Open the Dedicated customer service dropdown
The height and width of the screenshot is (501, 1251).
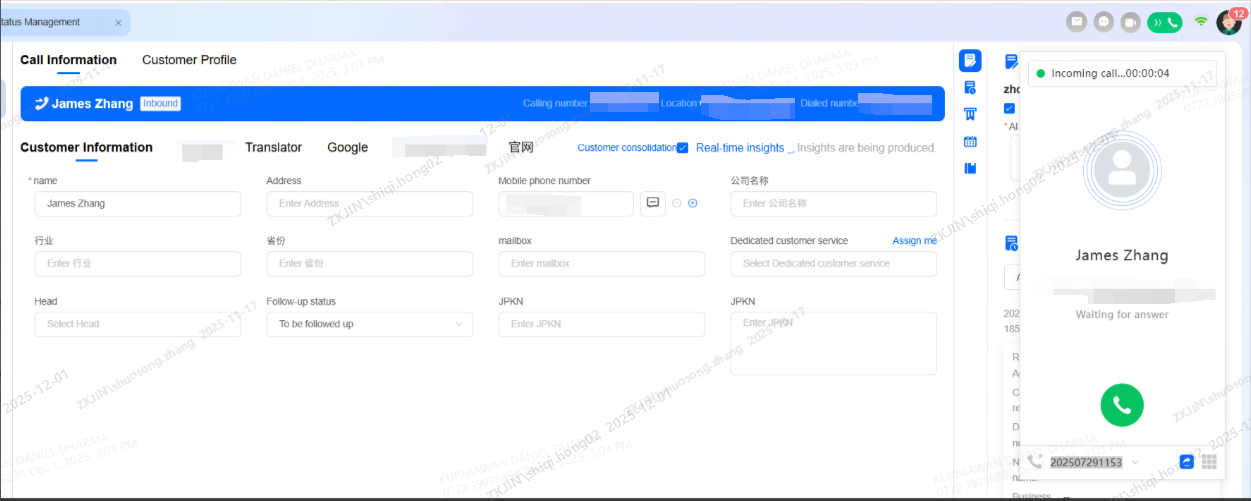point(833,264)
